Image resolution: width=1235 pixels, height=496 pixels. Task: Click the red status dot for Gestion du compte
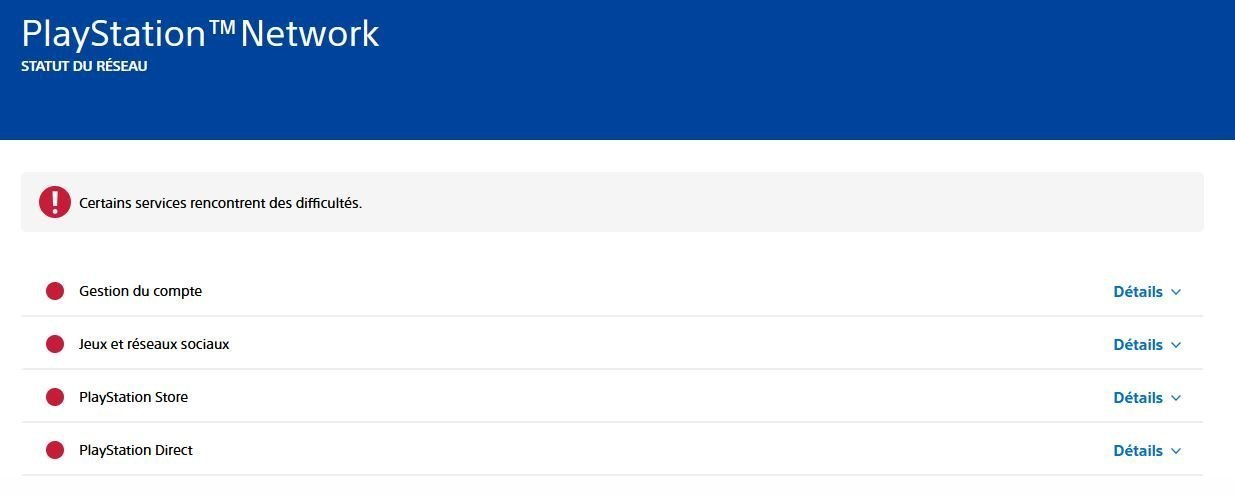(55, 291)
